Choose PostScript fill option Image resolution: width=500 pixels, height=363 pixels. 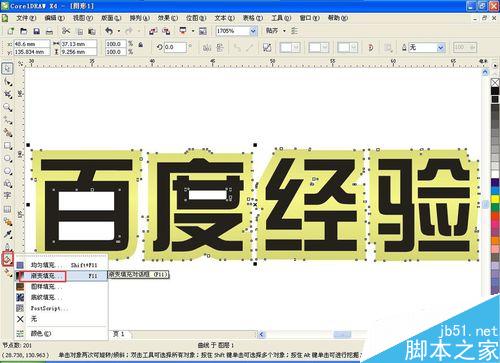pyautogui.click(x=61, y=308)
